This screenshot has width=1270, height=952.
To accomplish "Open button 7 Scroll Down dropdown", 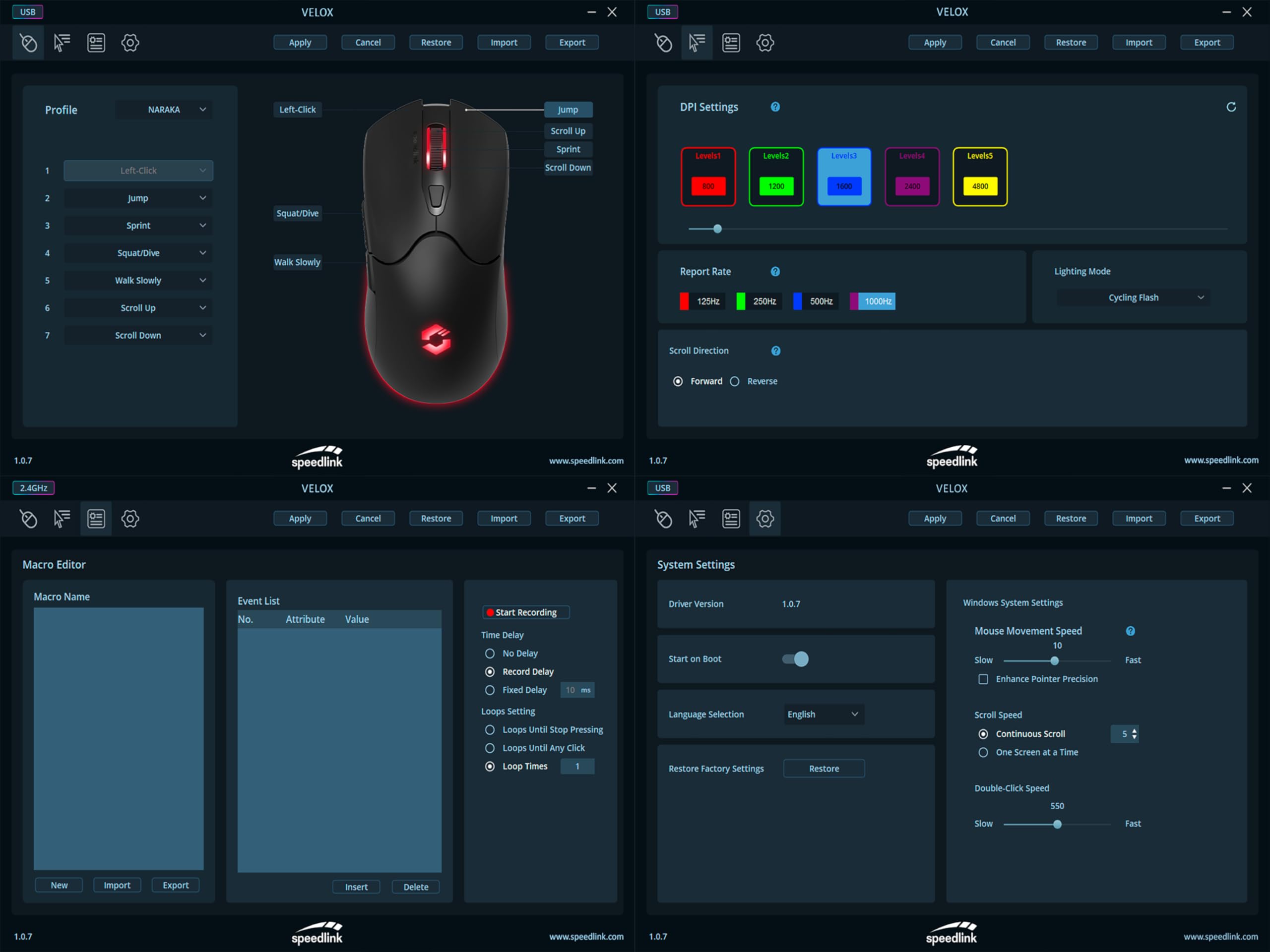I will 138,336.
